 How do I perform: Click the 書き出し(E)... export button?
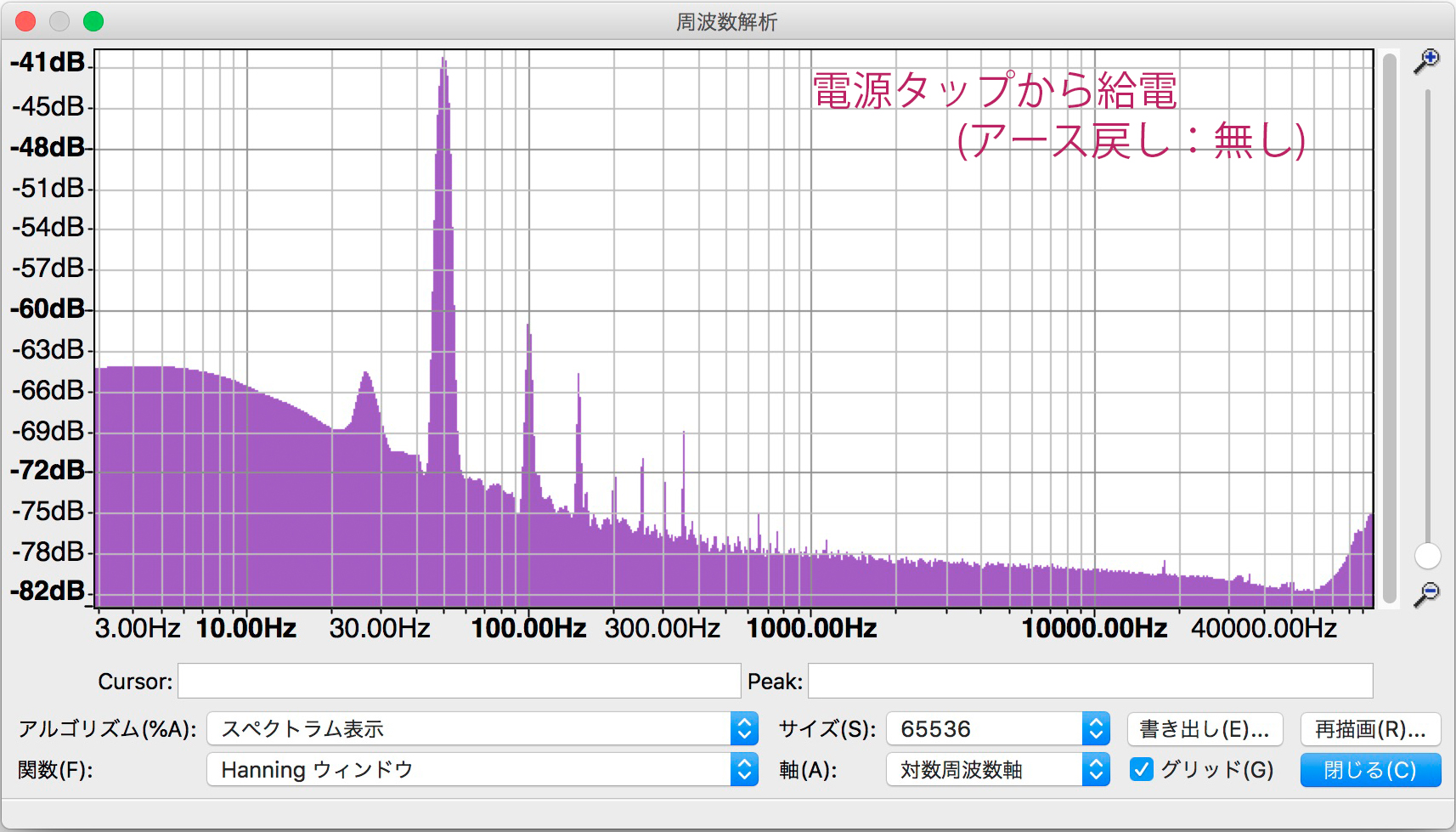1204,728
